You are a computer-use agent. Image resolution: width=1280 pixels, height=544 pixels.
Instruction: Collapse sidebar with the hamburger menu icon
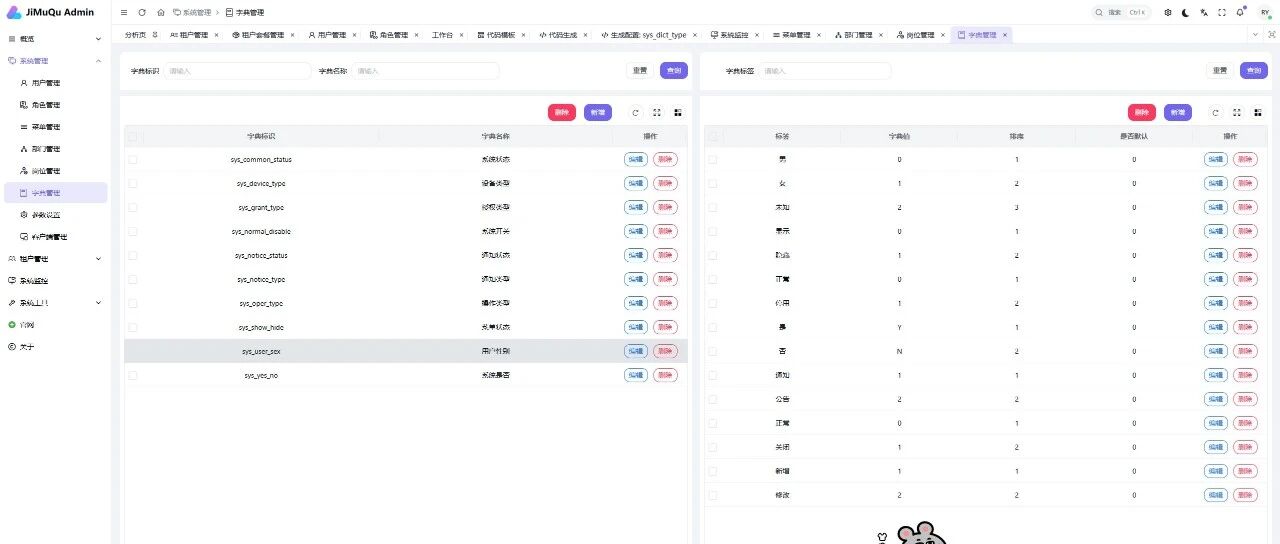(124, 12)
